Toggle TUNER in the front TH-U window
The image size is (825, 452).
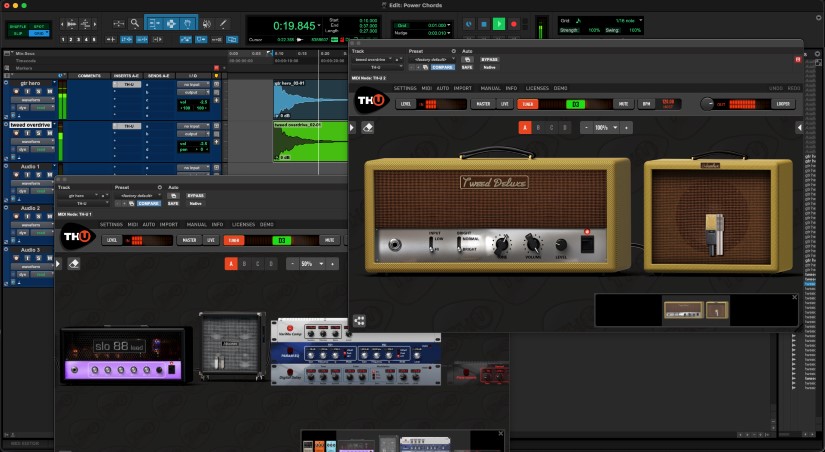click(528, 104)
